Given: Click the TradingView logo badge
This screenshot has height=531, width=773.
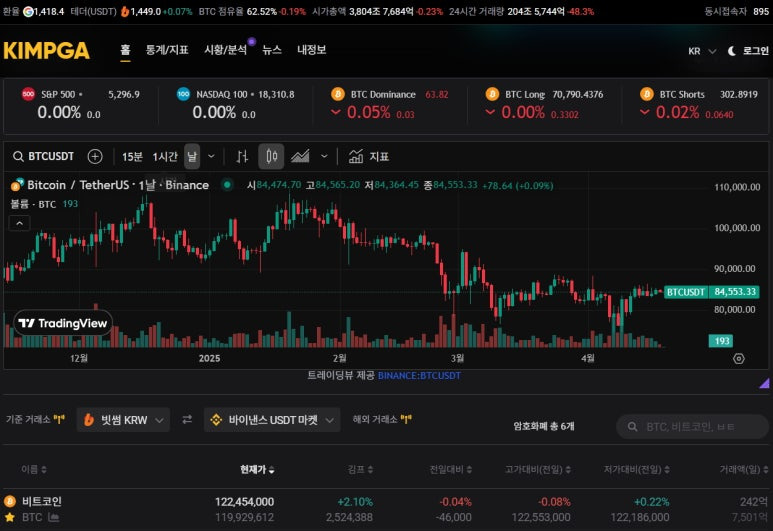Looking at the screenshot, I should click(x=63, y=323).
